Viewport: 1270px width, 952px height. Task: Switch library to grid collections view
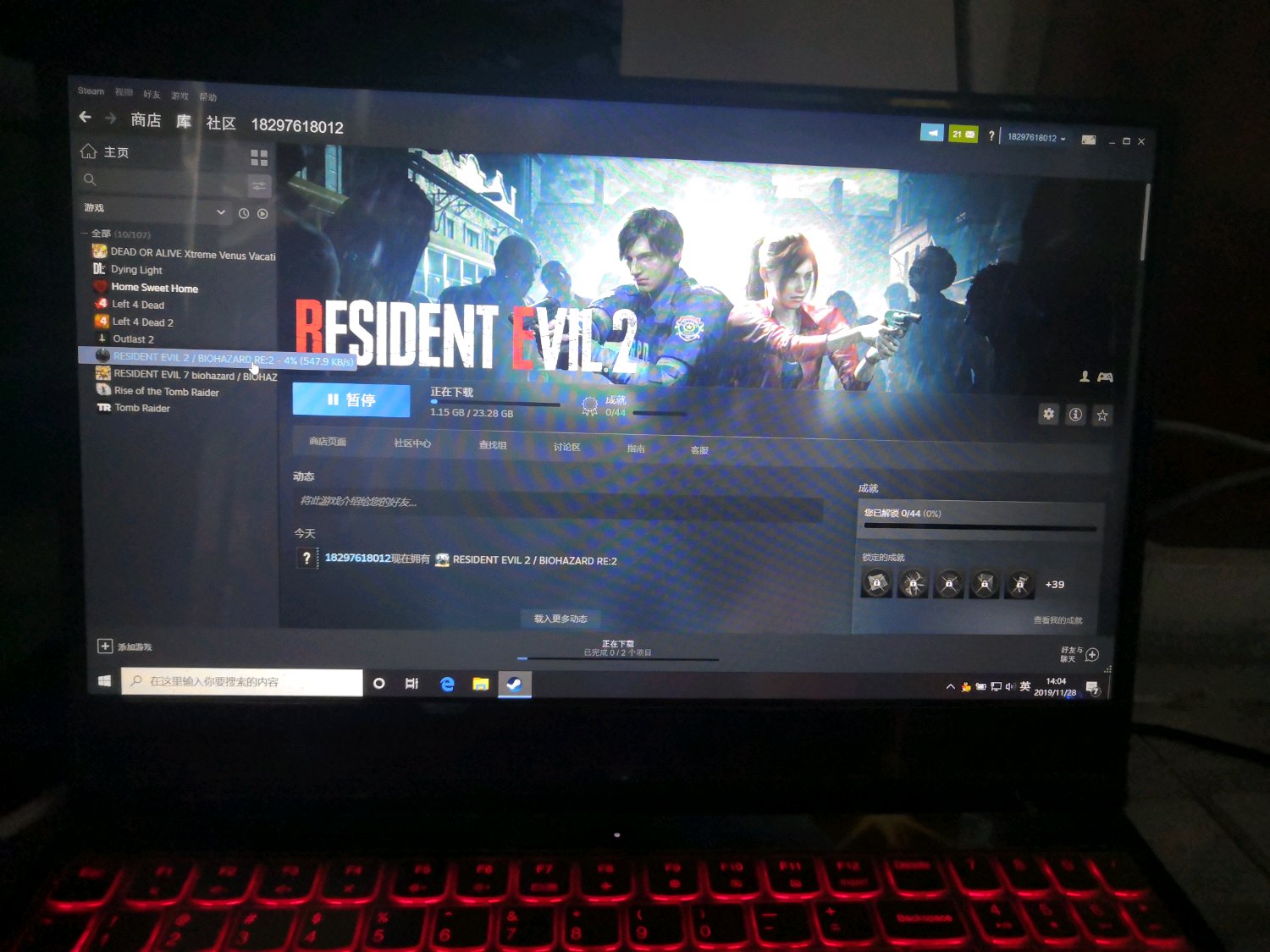pyautogui.click(x=259, y=157)
